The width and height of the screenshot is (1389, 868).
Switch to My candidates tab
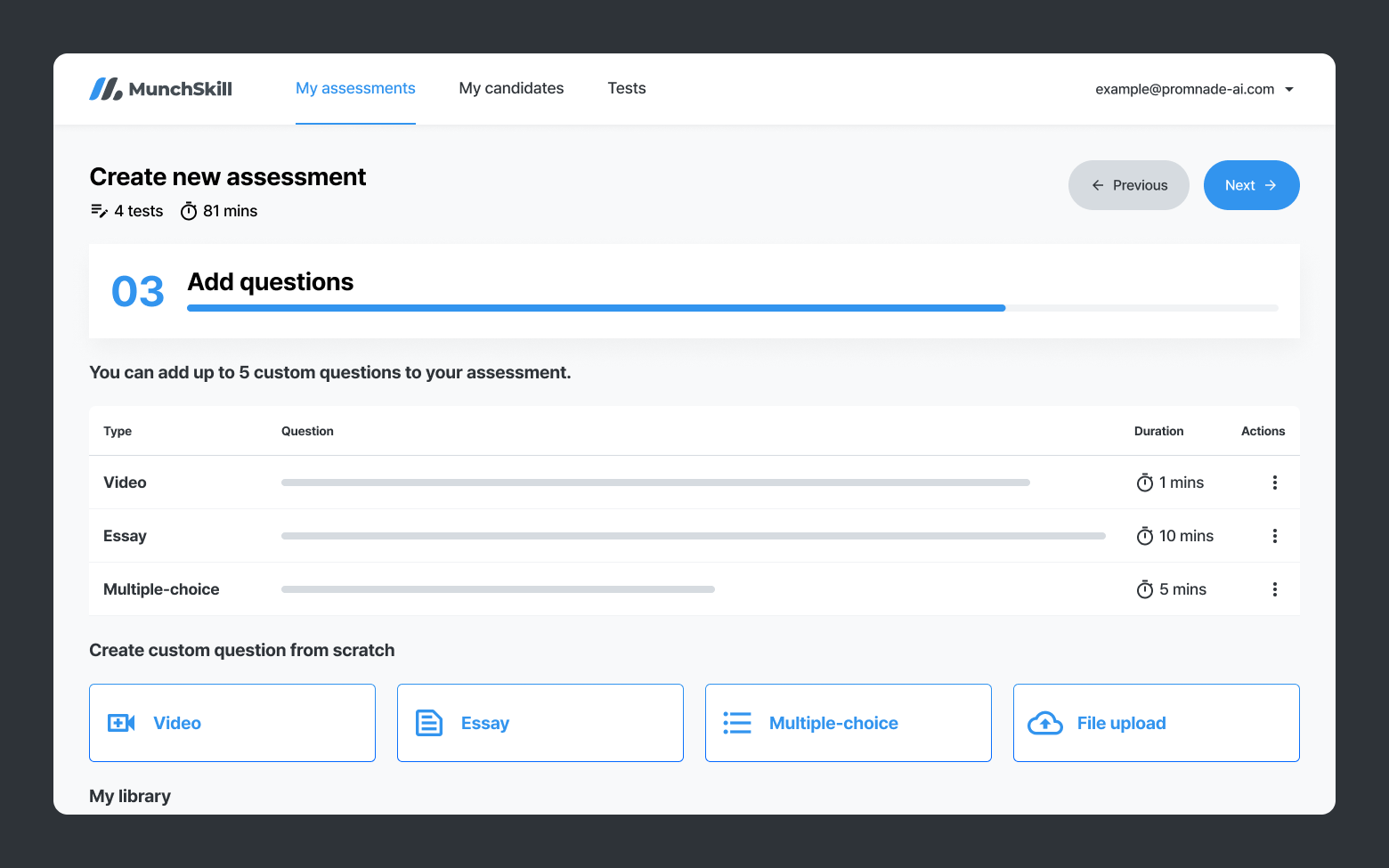[511, 88]
